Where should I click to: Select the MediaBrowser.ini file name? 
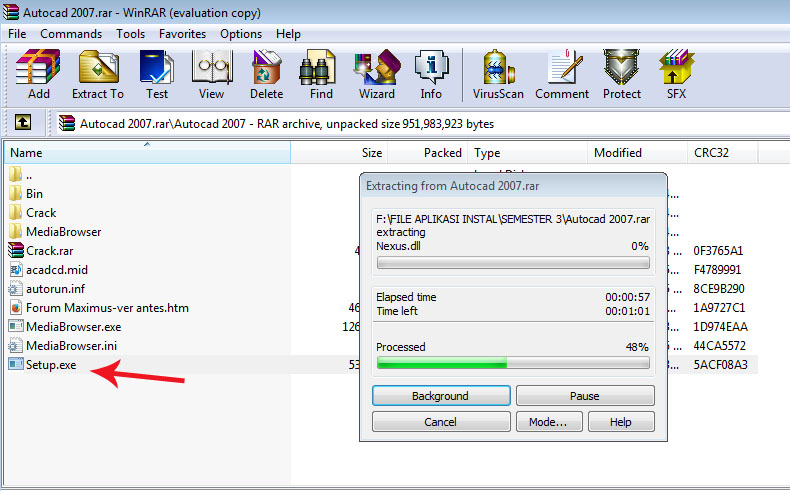pos(72,346)
